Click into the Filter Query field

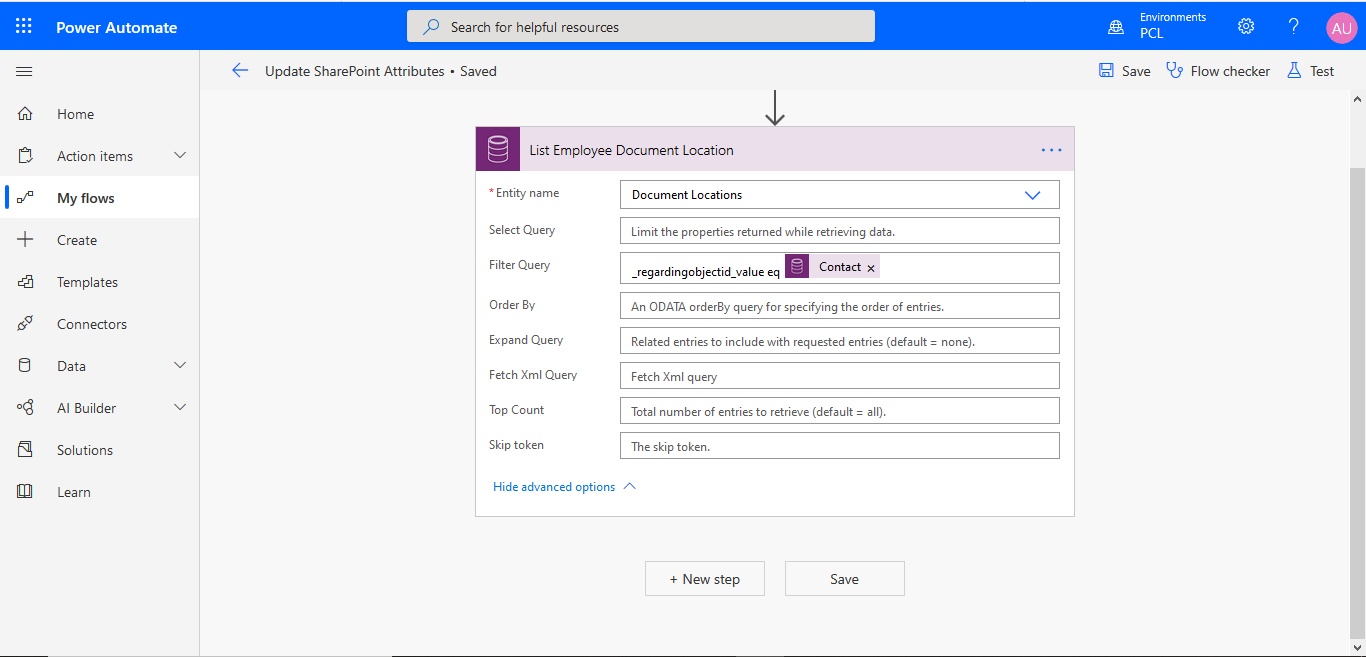839,268
